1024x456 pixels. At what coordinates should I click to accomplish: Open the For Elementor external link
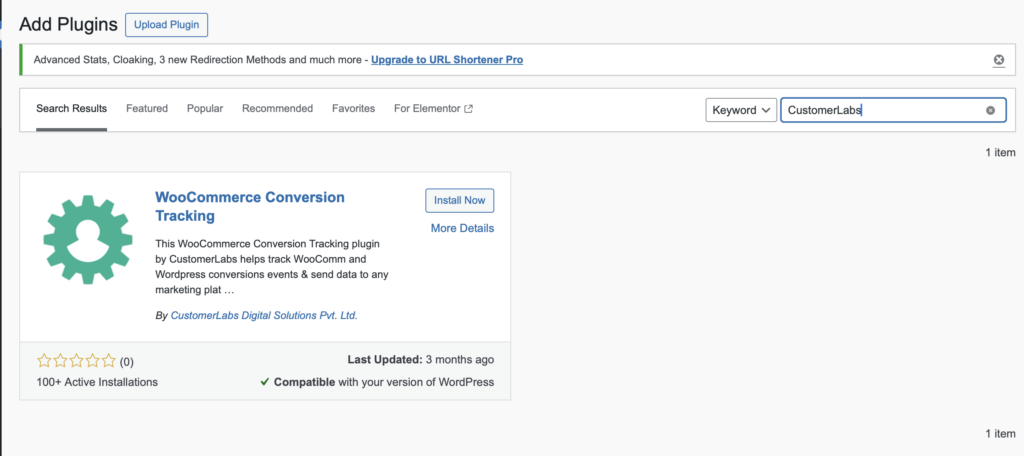click(433, 109)
